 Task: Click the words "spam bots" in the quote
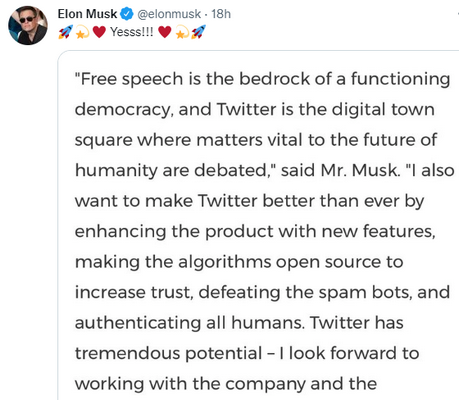tap(365, 293)
